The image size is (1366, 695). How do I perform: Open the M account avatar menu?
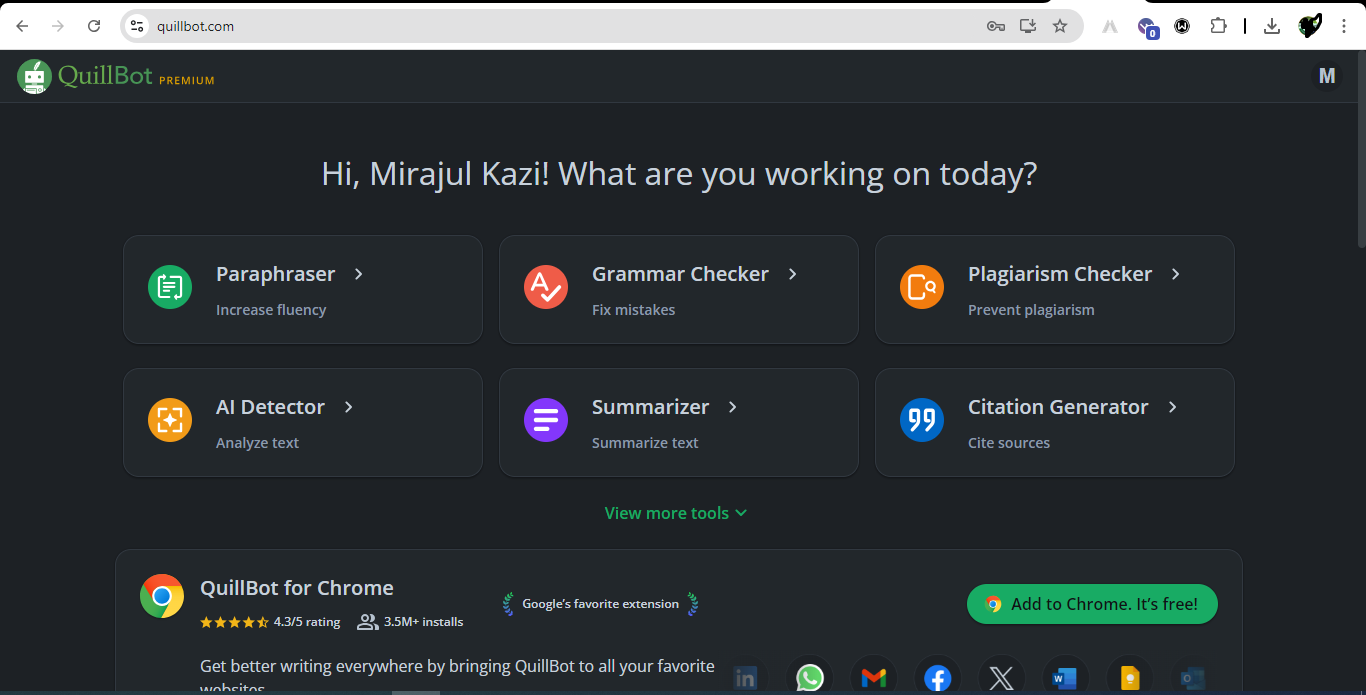(x=1327, y=76)
